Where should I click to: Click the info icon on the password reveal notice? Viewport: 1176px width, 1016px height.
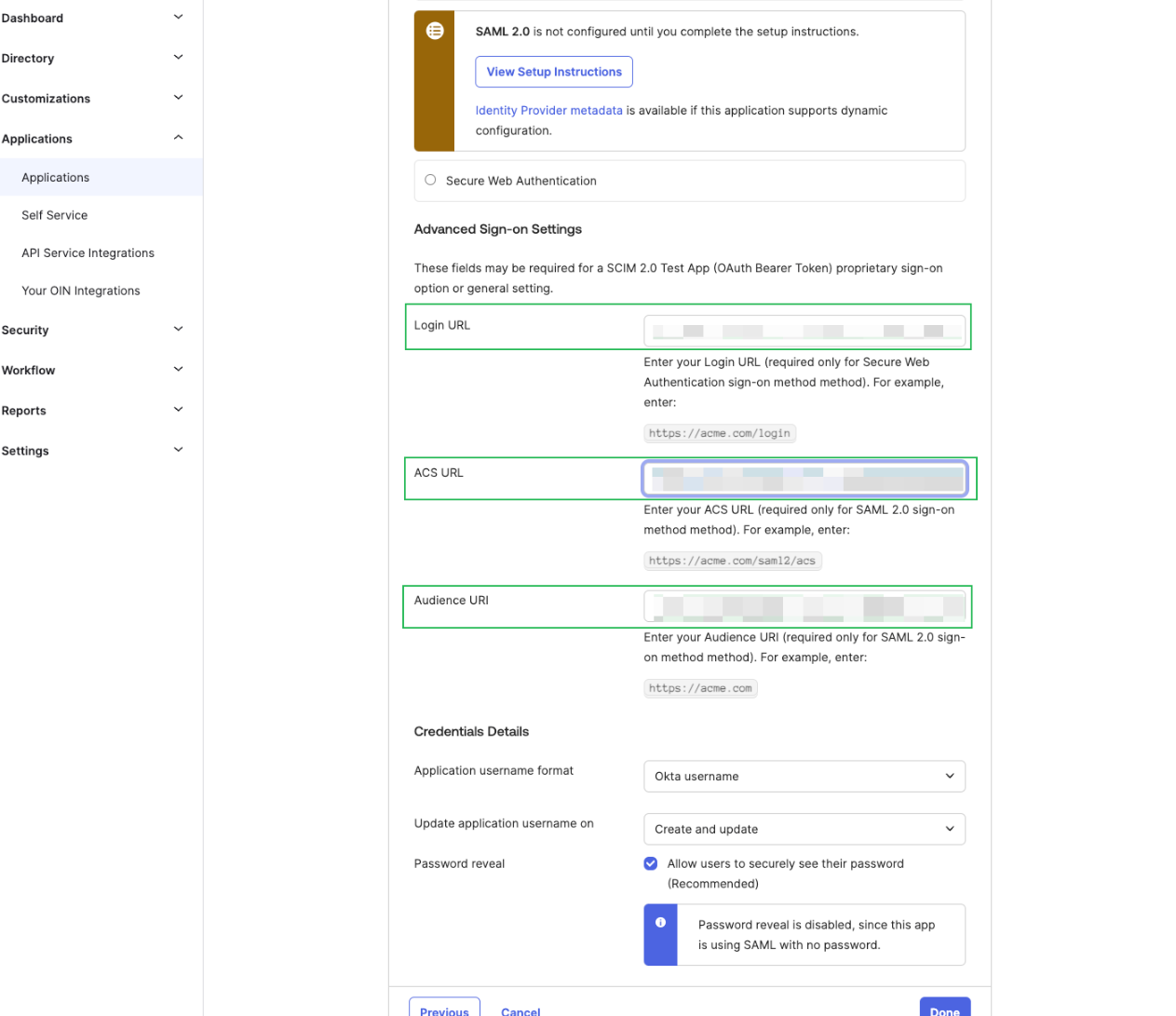[661, 922]
